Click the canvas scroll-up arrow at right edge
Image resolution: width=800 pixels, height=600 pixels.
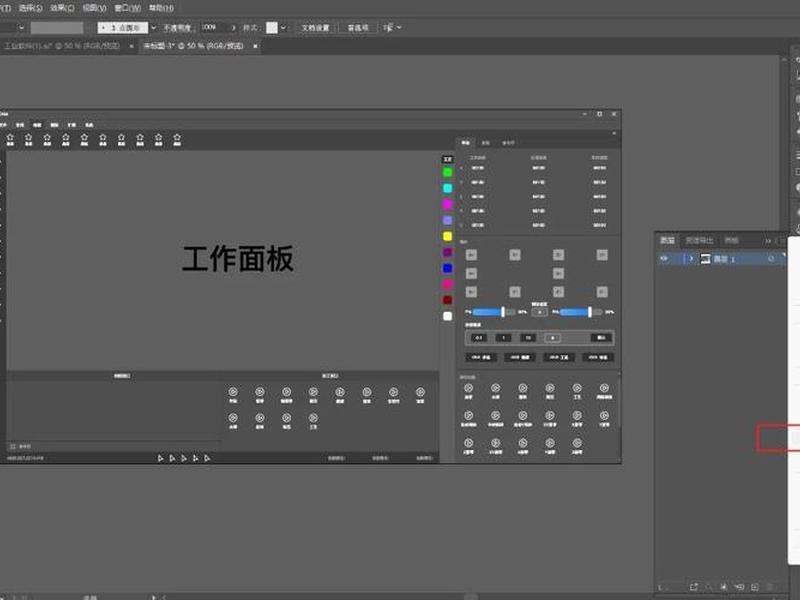[x=785, y=60]
